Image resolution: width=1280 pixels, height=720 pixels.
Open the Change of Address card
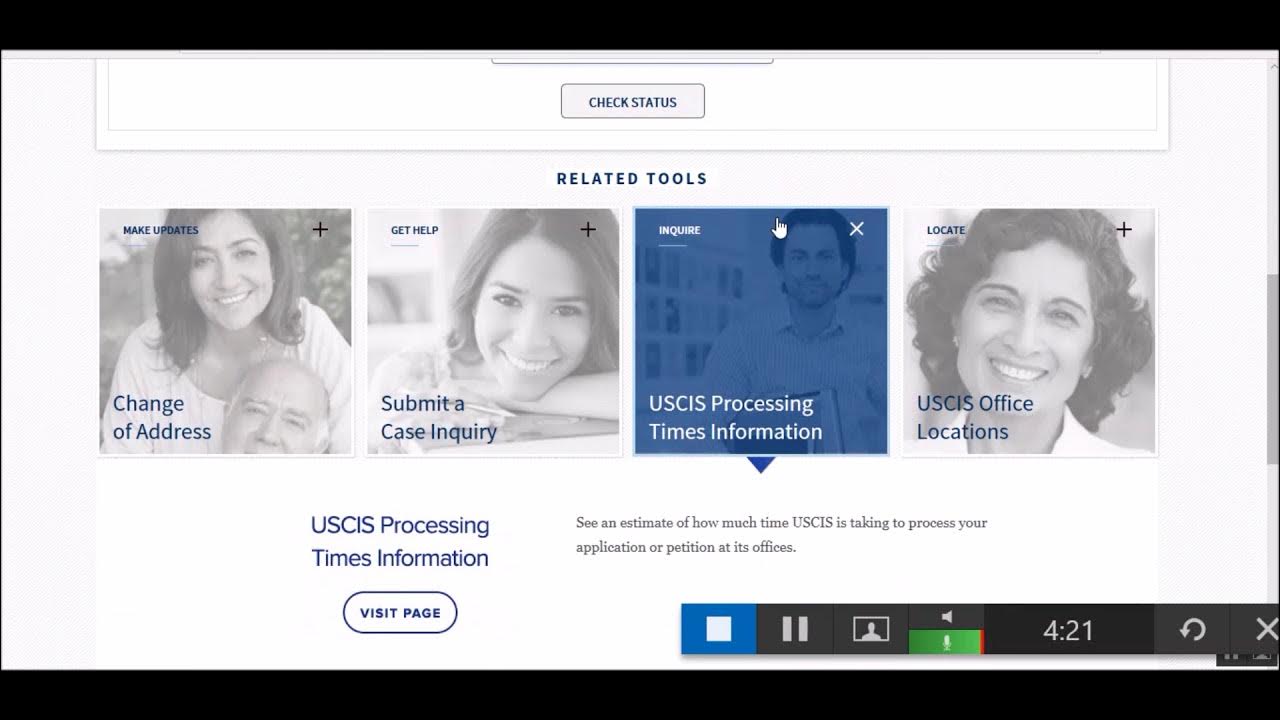point(225,332)
